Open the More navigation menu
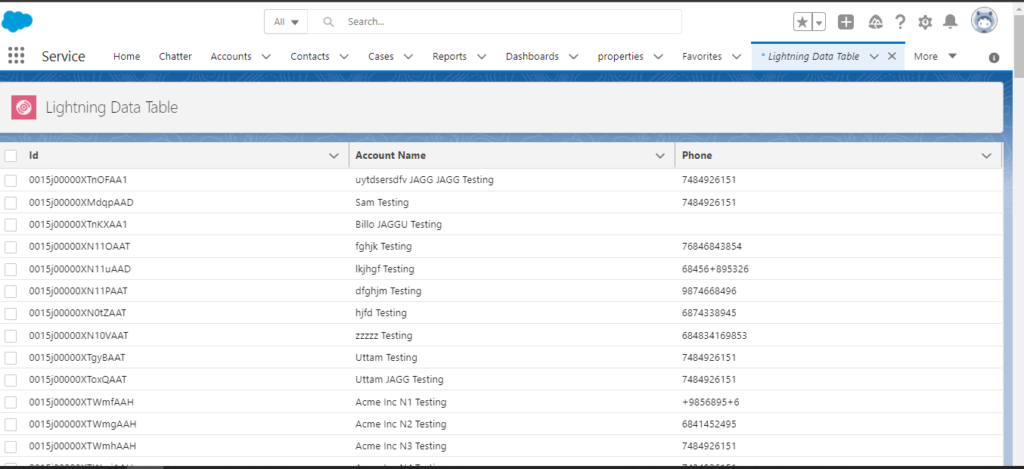 click(x=935, y=56)
